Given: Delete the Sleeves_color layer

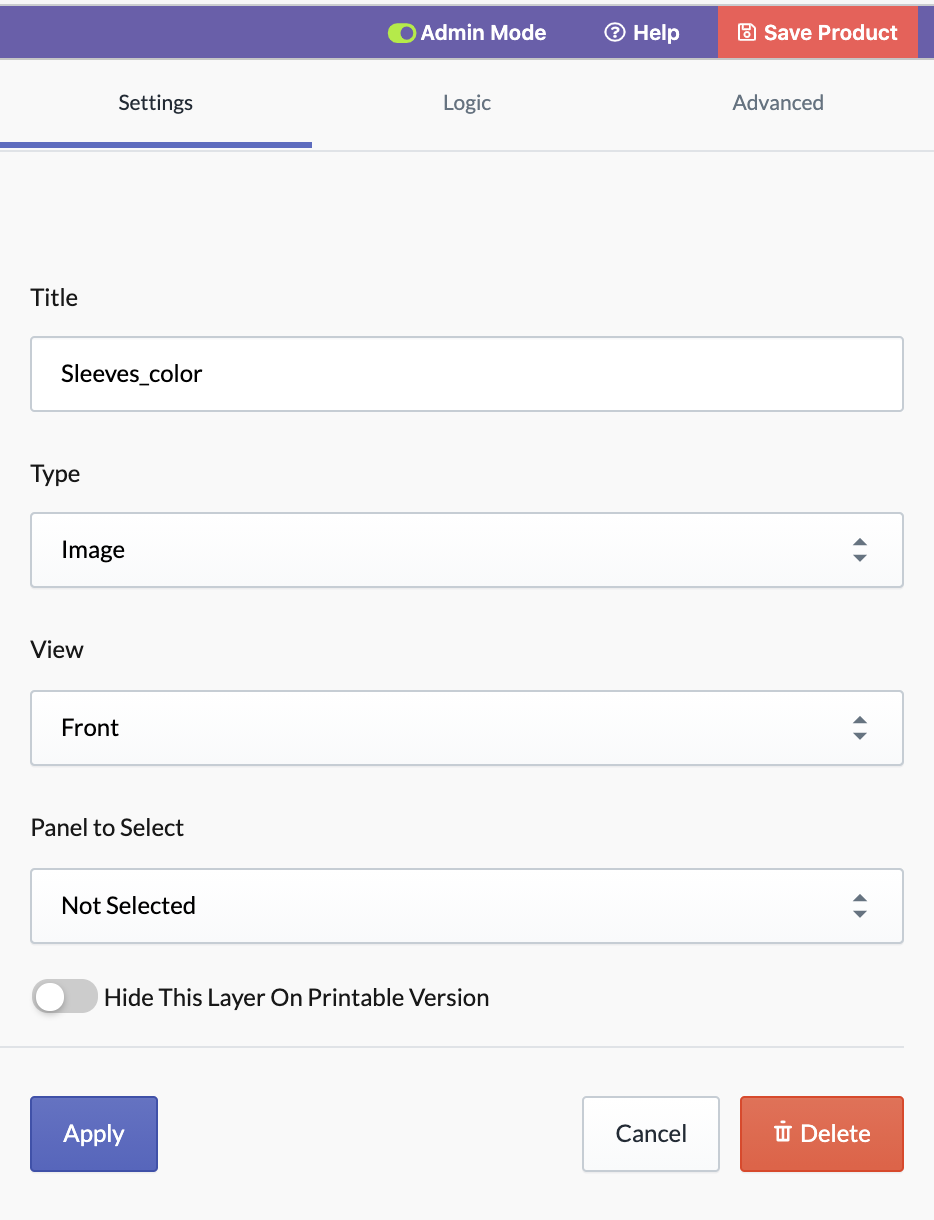Looking at the screenshot, I should (822, 1134).
